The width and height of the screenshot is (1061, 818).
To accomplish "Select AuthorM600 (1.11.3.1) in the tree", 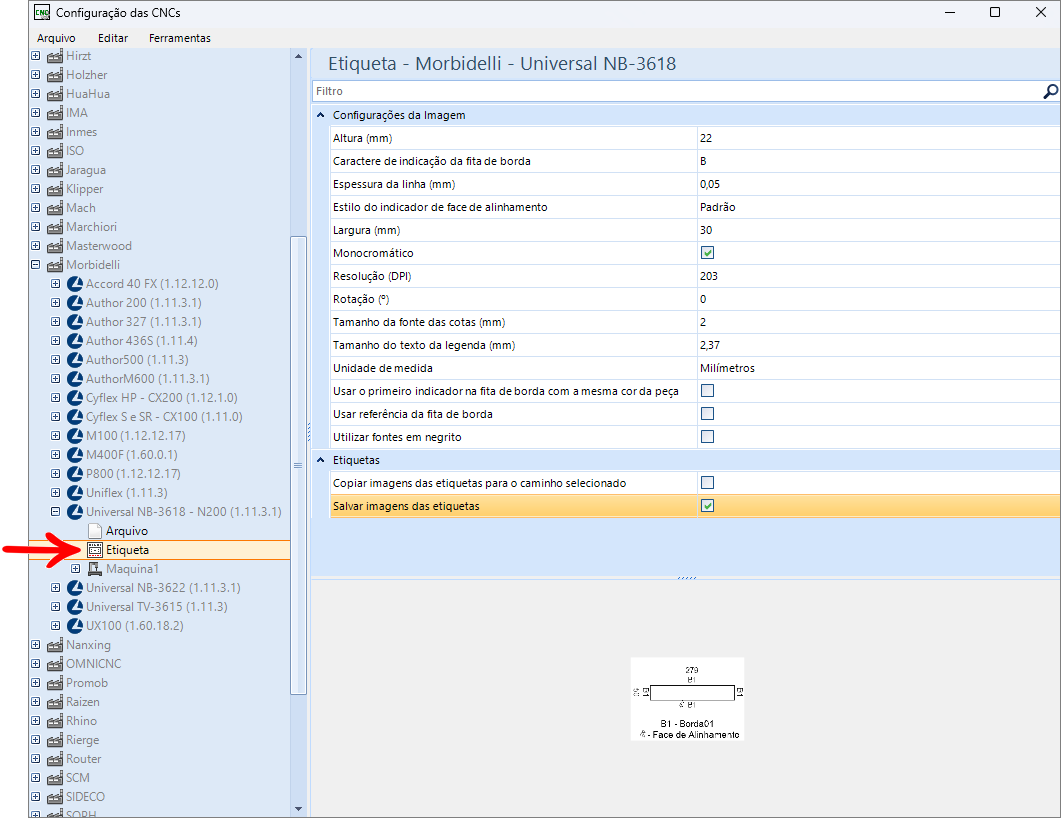I will click(148, 379).
